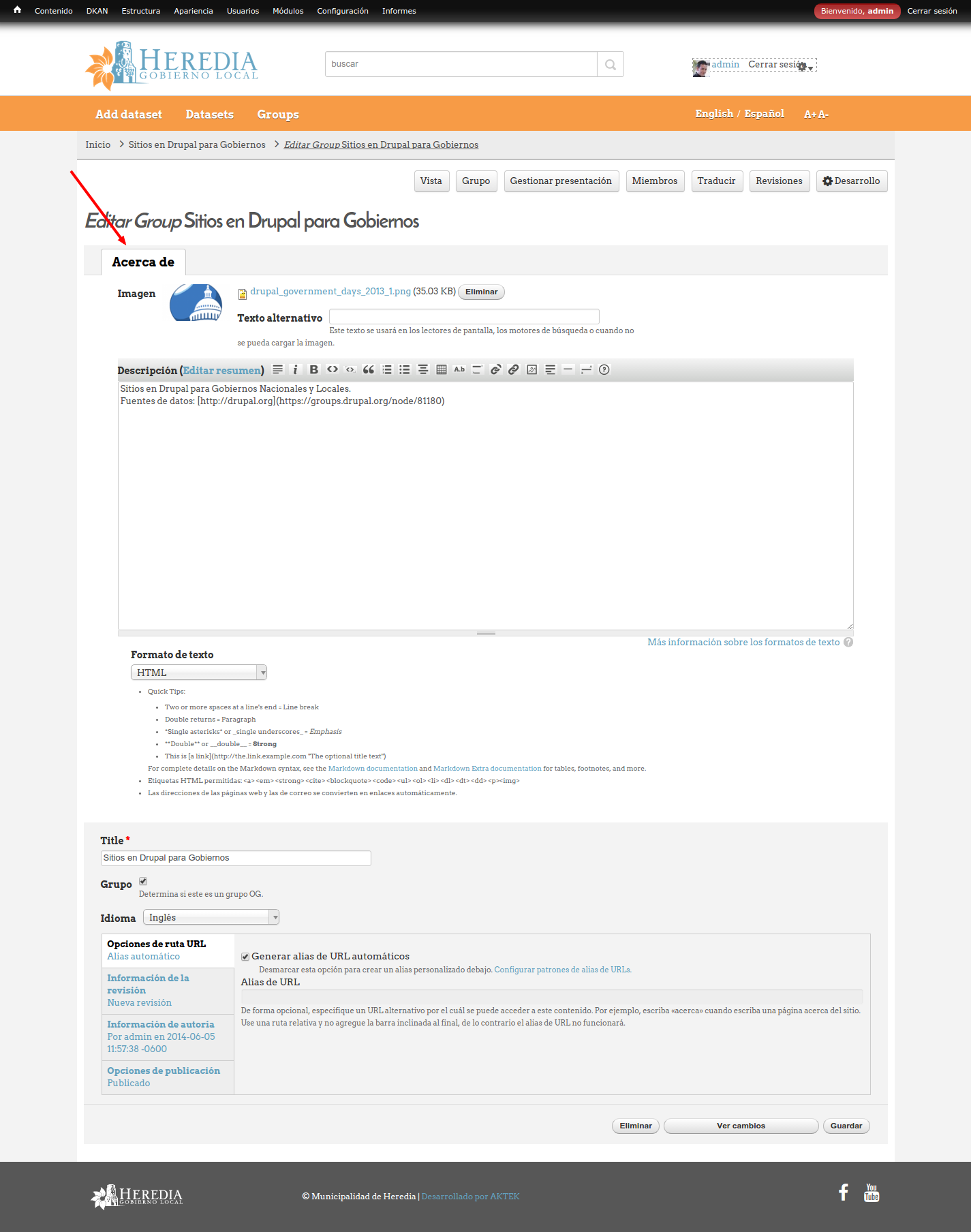Open the Estructura admin menu
This screenshot has height=1232, width=971.
click(140, 11)
